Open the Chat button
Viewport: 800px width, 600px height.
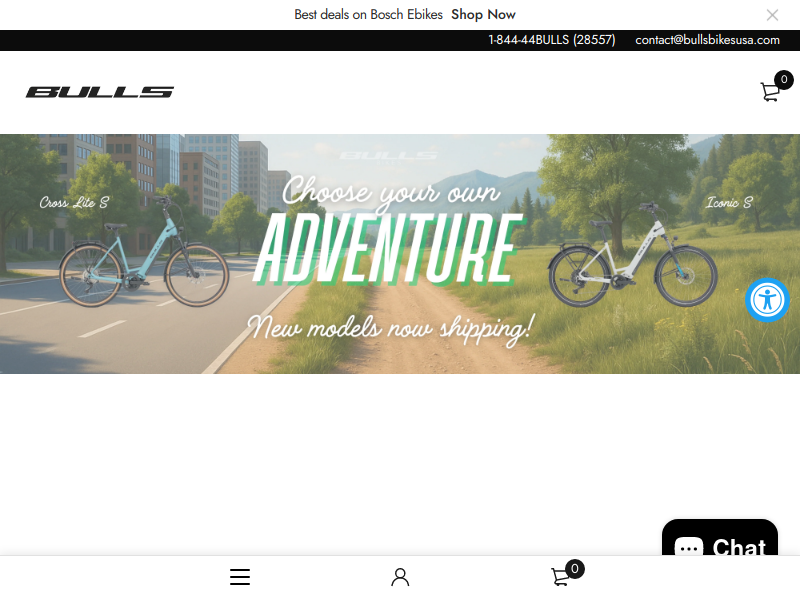pos(720,538)
